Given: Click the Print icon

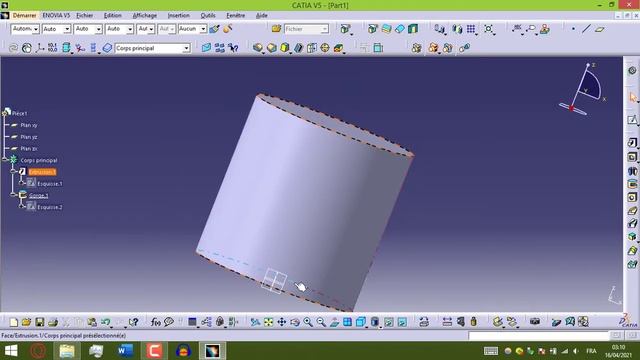Looking at the screenshot, I should point(53,322).
